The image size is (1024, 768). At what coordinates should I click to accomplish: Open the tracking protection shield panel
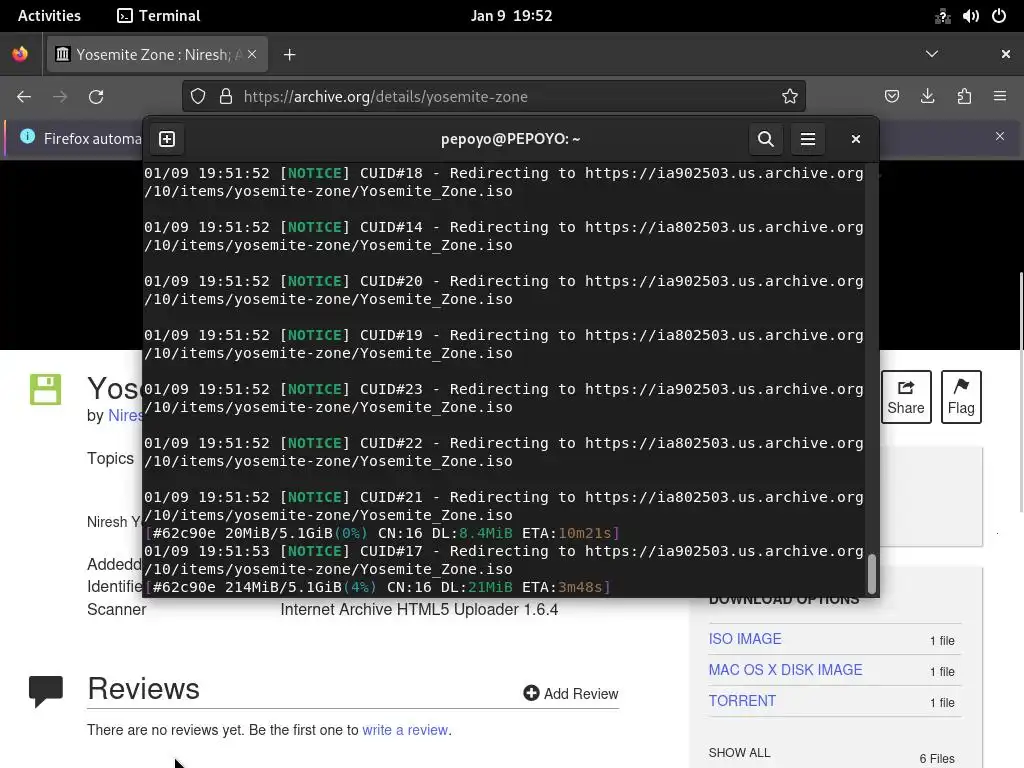tap(198, 97)
